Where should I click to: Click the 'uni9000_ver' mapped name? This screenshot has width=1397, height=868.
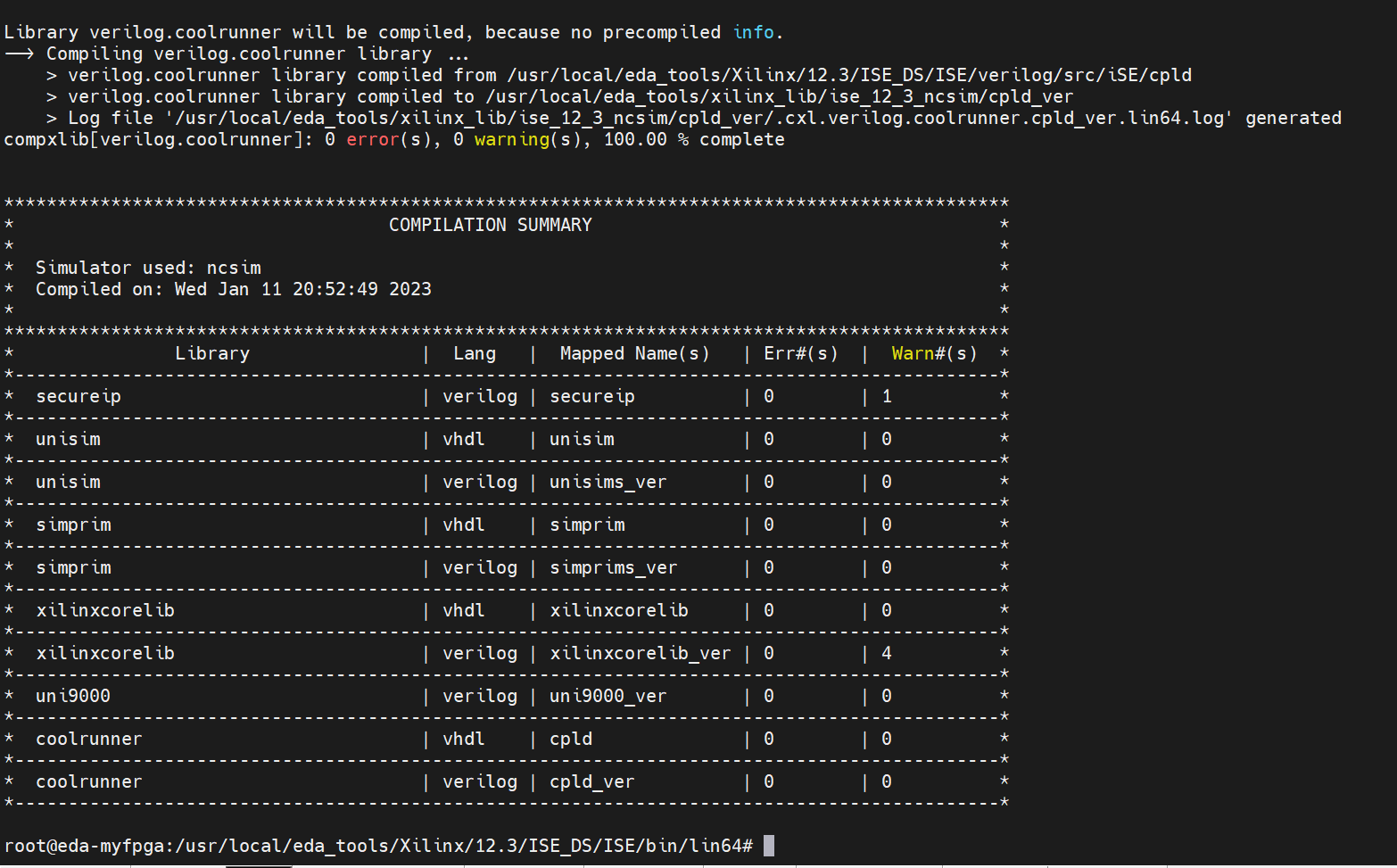click(608, 696)
